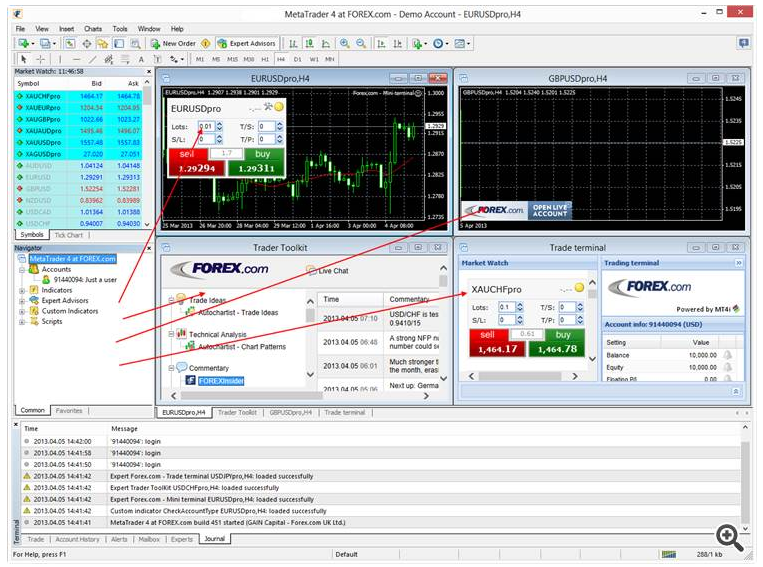
Task: Expand the Indicators node in Navigator
Action: [x=22, y=291]
